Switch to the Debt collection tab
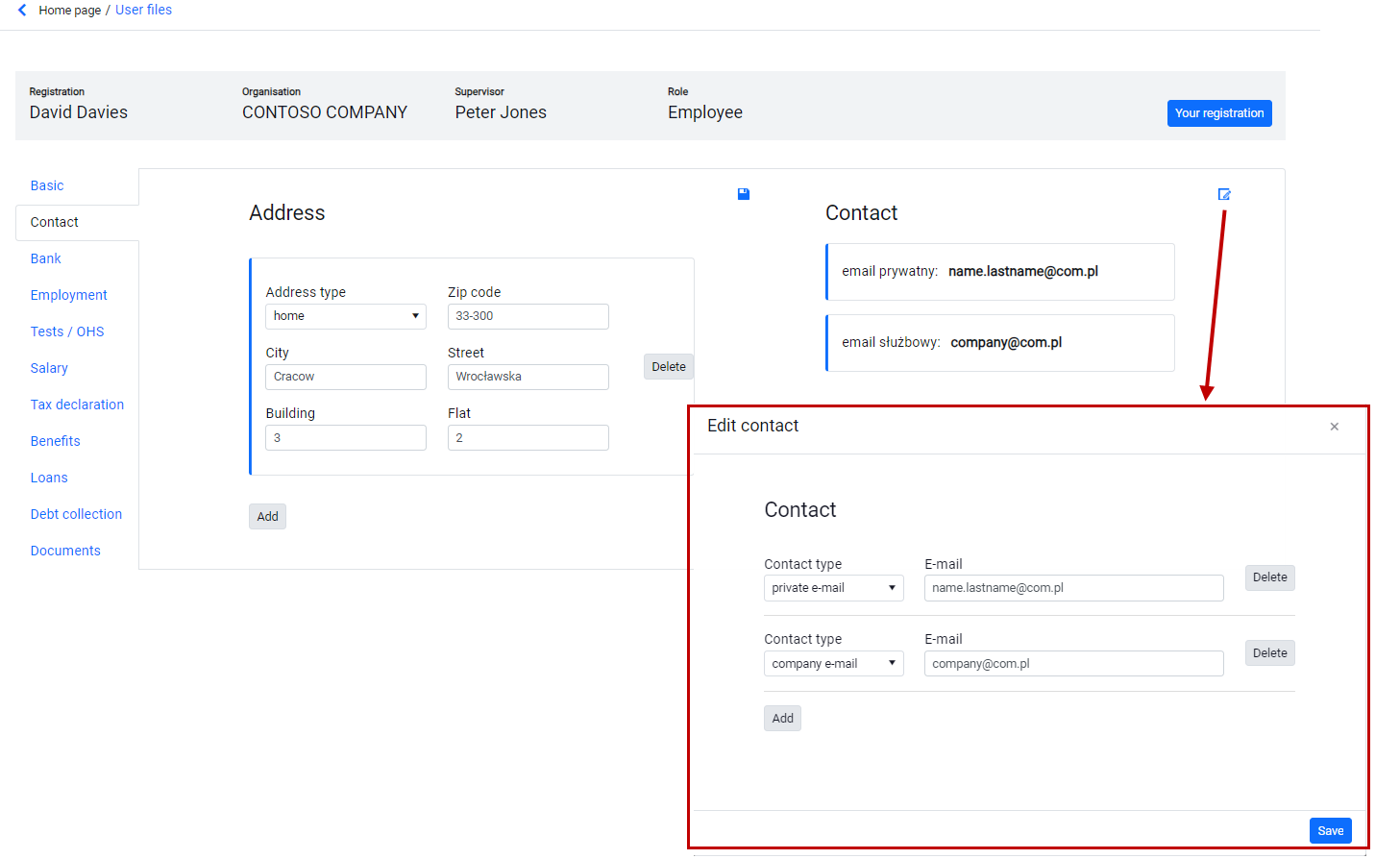 click(76, 514)
